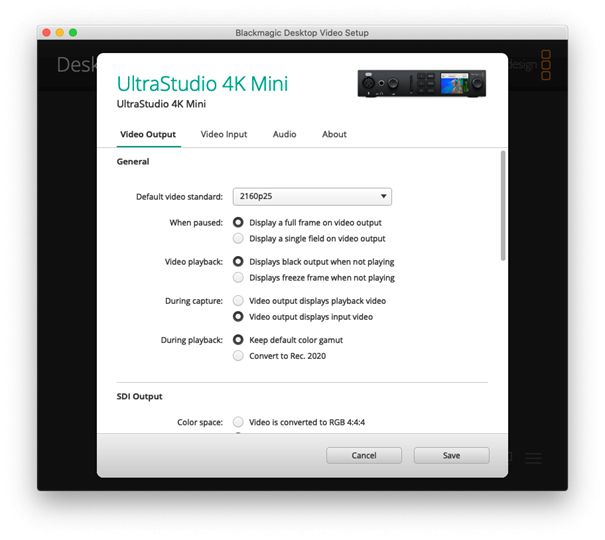Image resolution: width=605 pixels, height=540 pixels.
Task: Click the When paused label
Action: click(x=196, y=223)
